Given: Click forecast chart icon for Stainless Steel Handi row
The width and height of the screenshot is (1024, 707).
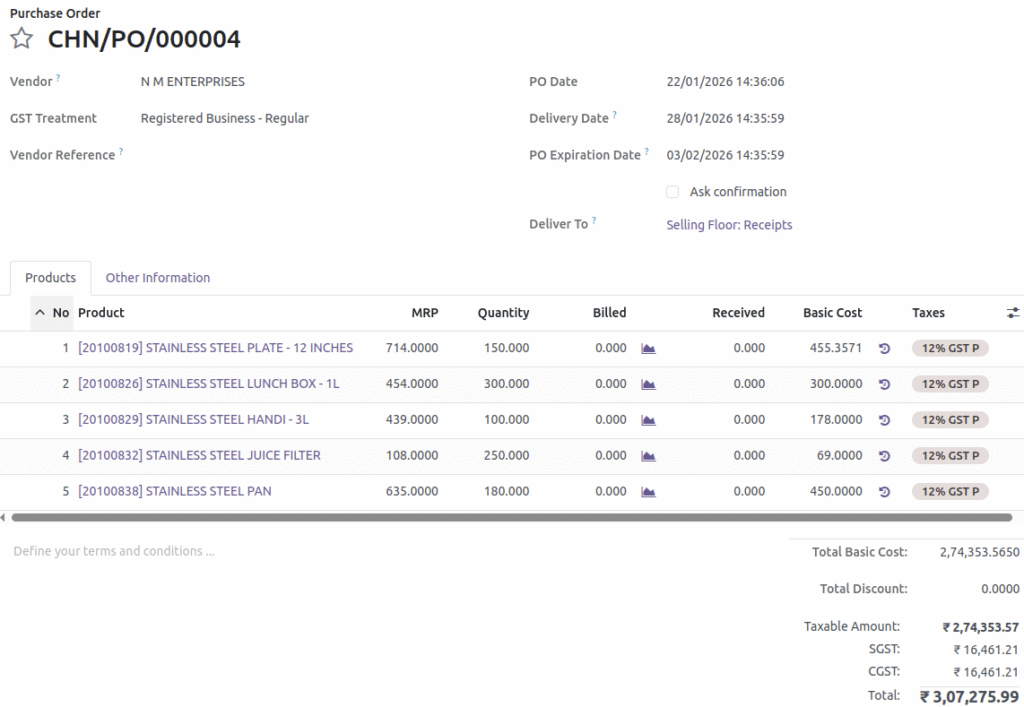Looking at the screenshot, I should pos(648,420).
